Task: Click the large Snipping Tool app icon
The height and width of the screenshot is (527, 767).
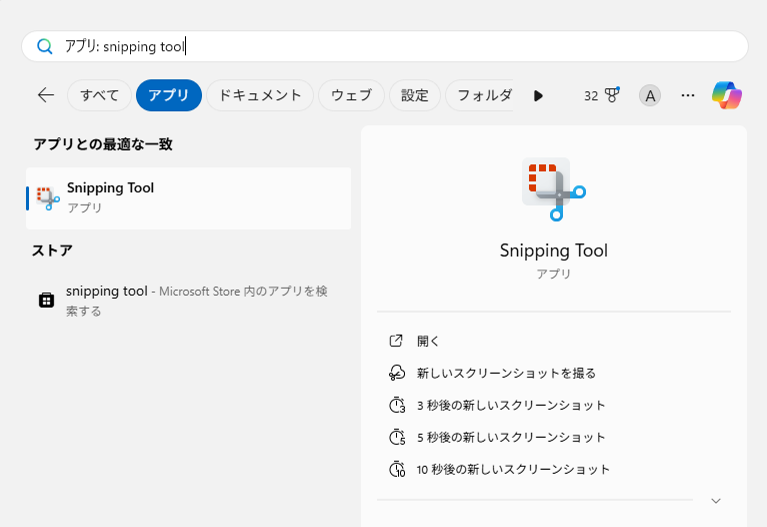Action: coord(553,188)
